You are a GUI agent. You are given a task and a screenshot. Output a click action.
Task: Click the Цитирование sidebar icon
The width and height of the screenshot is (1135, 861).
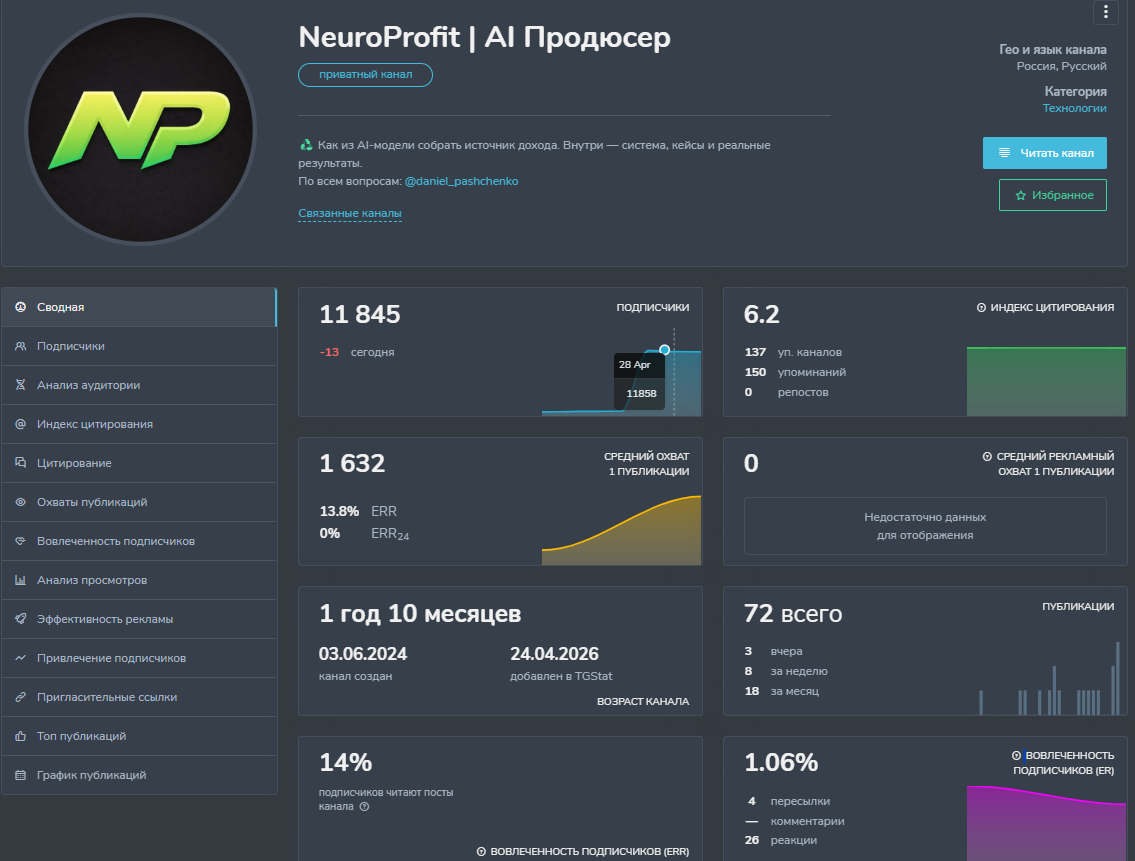pos(20,463)
